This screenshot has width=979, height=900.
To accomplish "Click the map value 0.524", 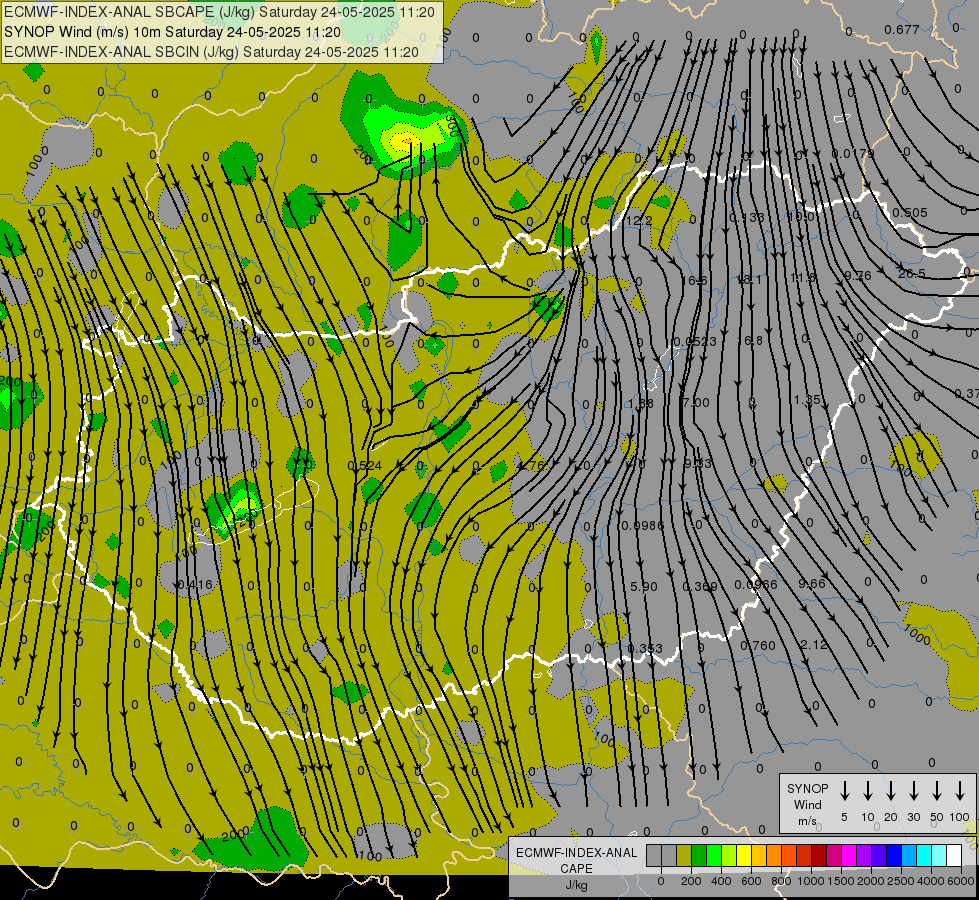I will point(364,466).
